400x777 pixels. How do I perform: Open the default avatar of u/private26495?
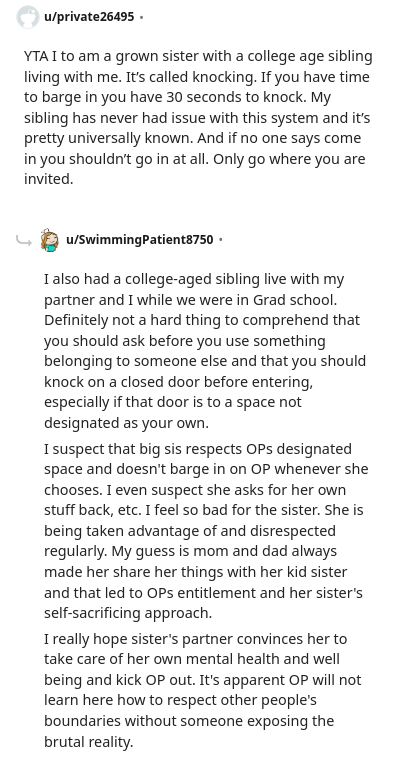point(28,17)
